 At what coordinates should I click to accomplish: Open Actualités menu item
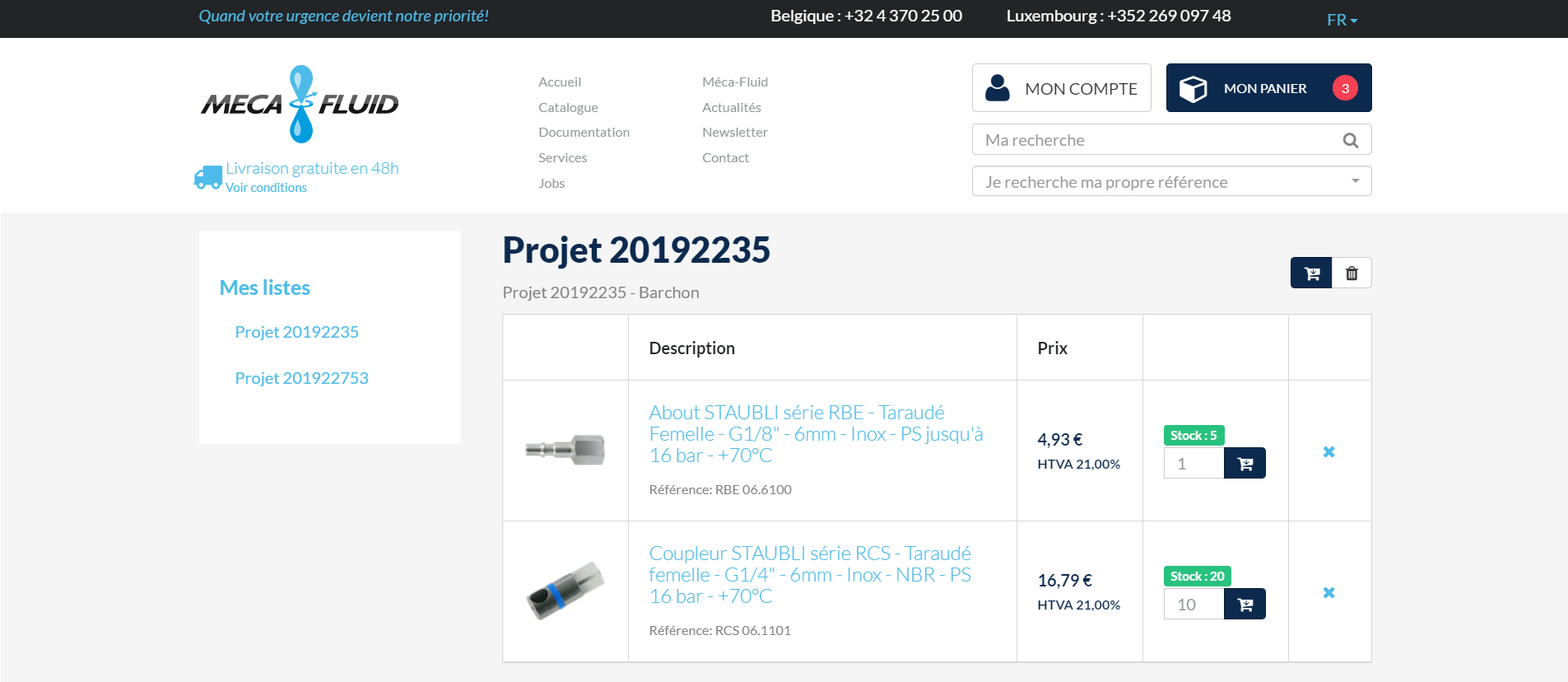coord(731,107)
